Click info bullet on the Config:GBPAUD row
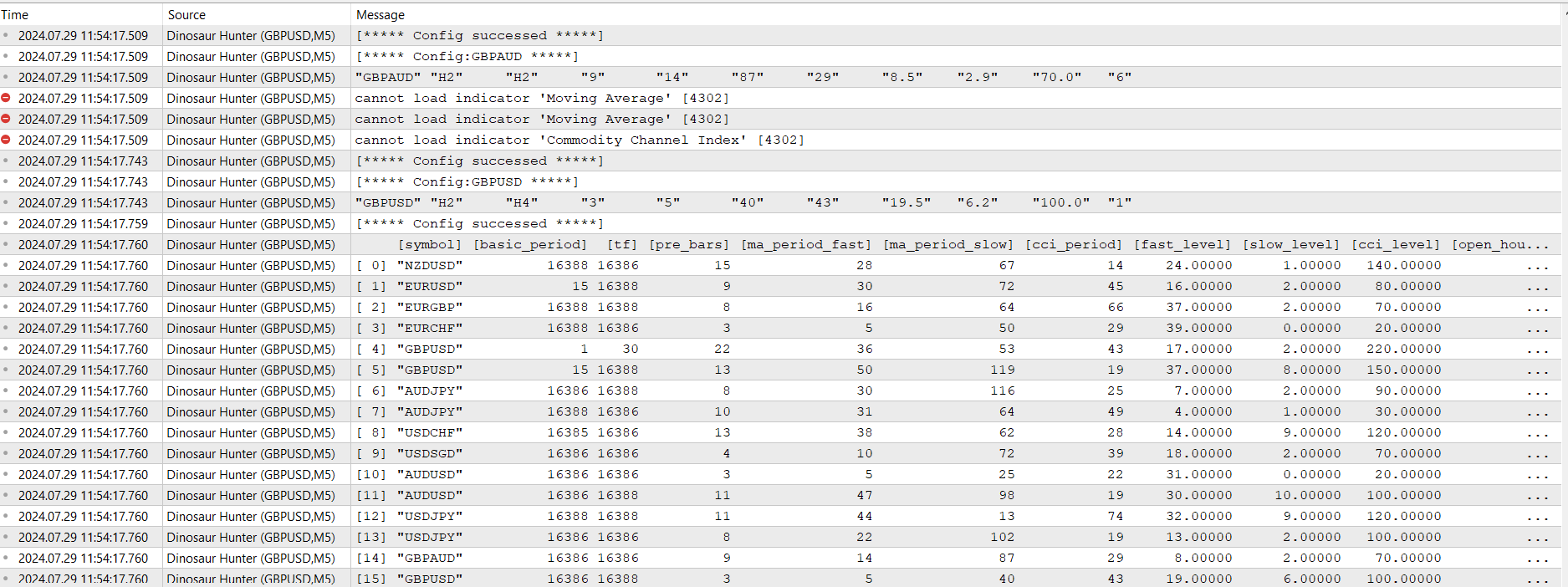Image resolution: width=1568 pixels, height=587 pixels. tap(6, 56)
